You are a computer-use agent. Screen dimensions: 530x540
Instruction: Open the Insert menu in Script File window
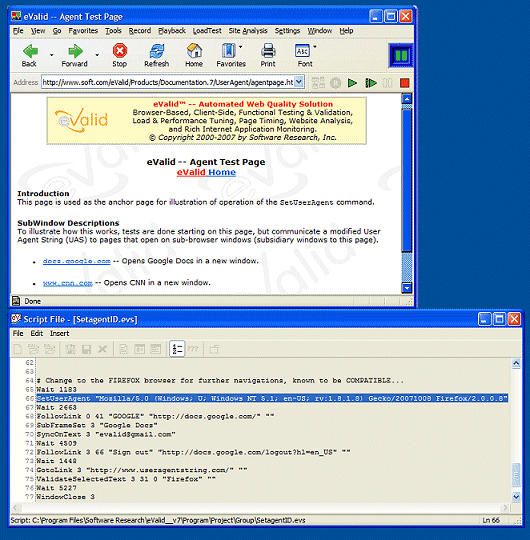click(x=60, y=333)
